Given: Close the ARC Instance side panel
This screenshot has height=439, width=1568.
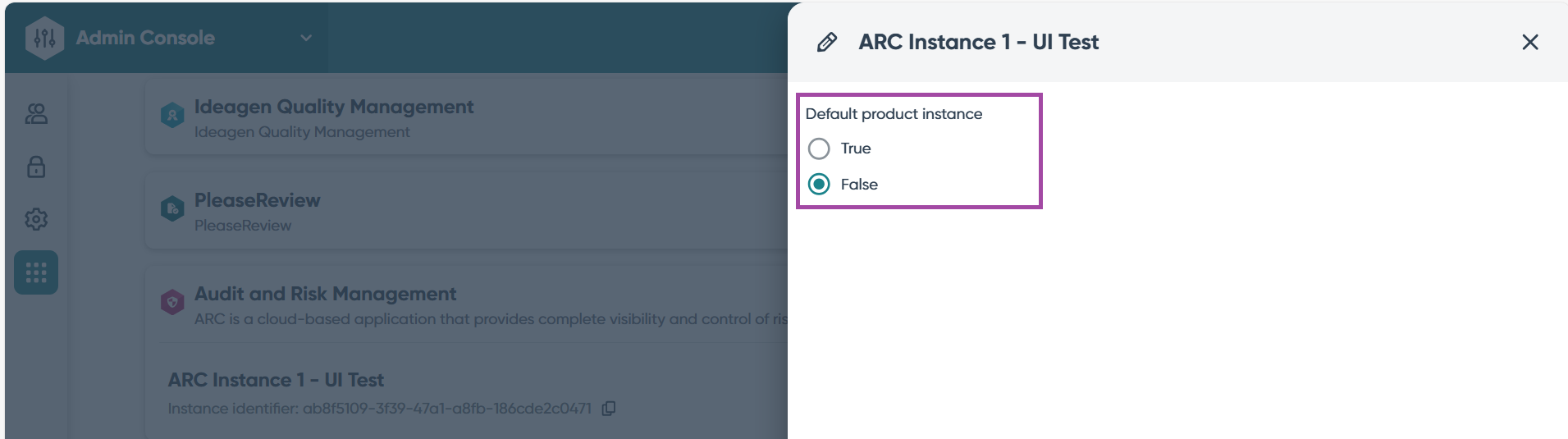Looking at the screenshot, I should tap(1530, 43).
